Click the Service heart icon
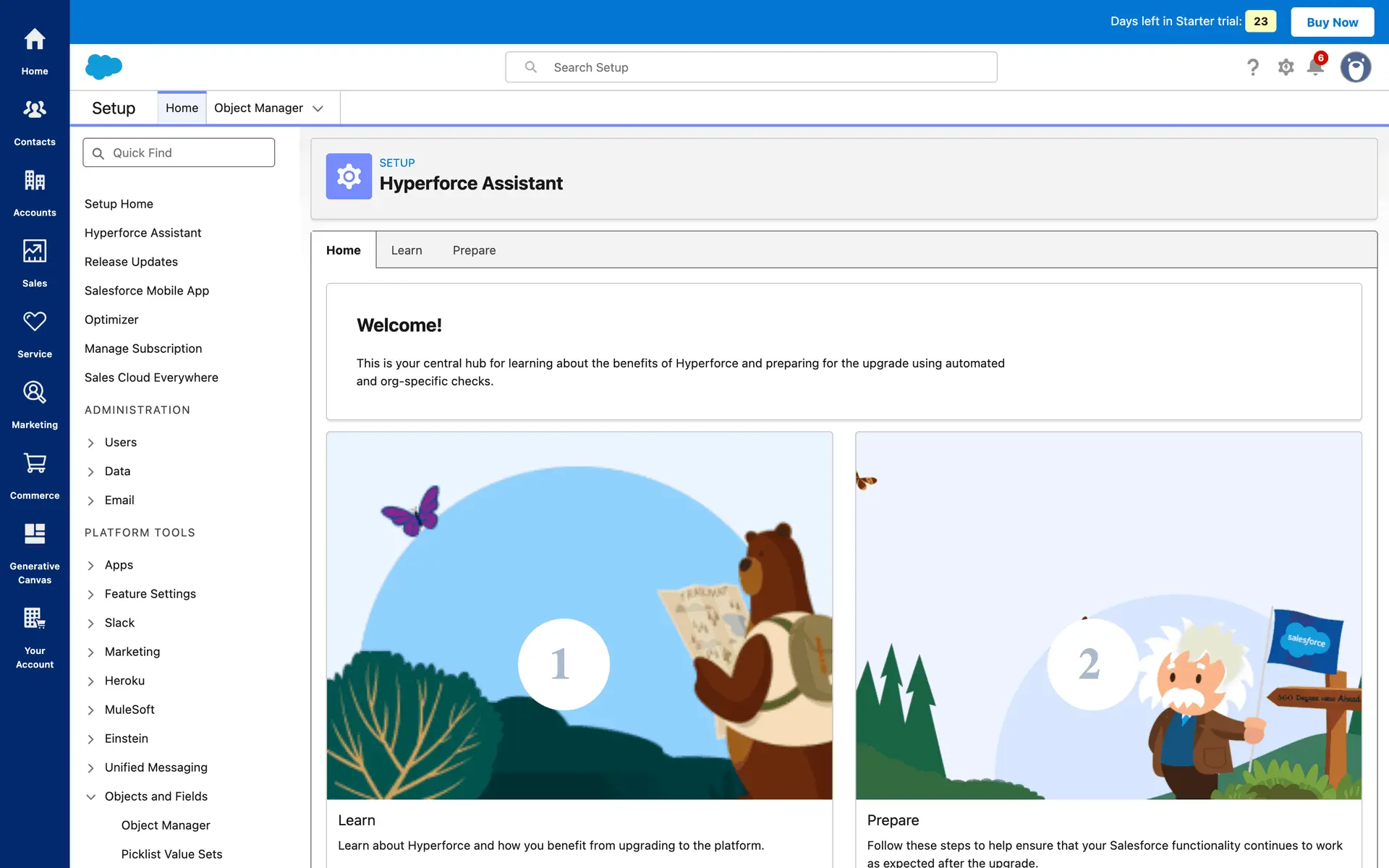This screenshot has width=1389, height=868. click(35, 322)
